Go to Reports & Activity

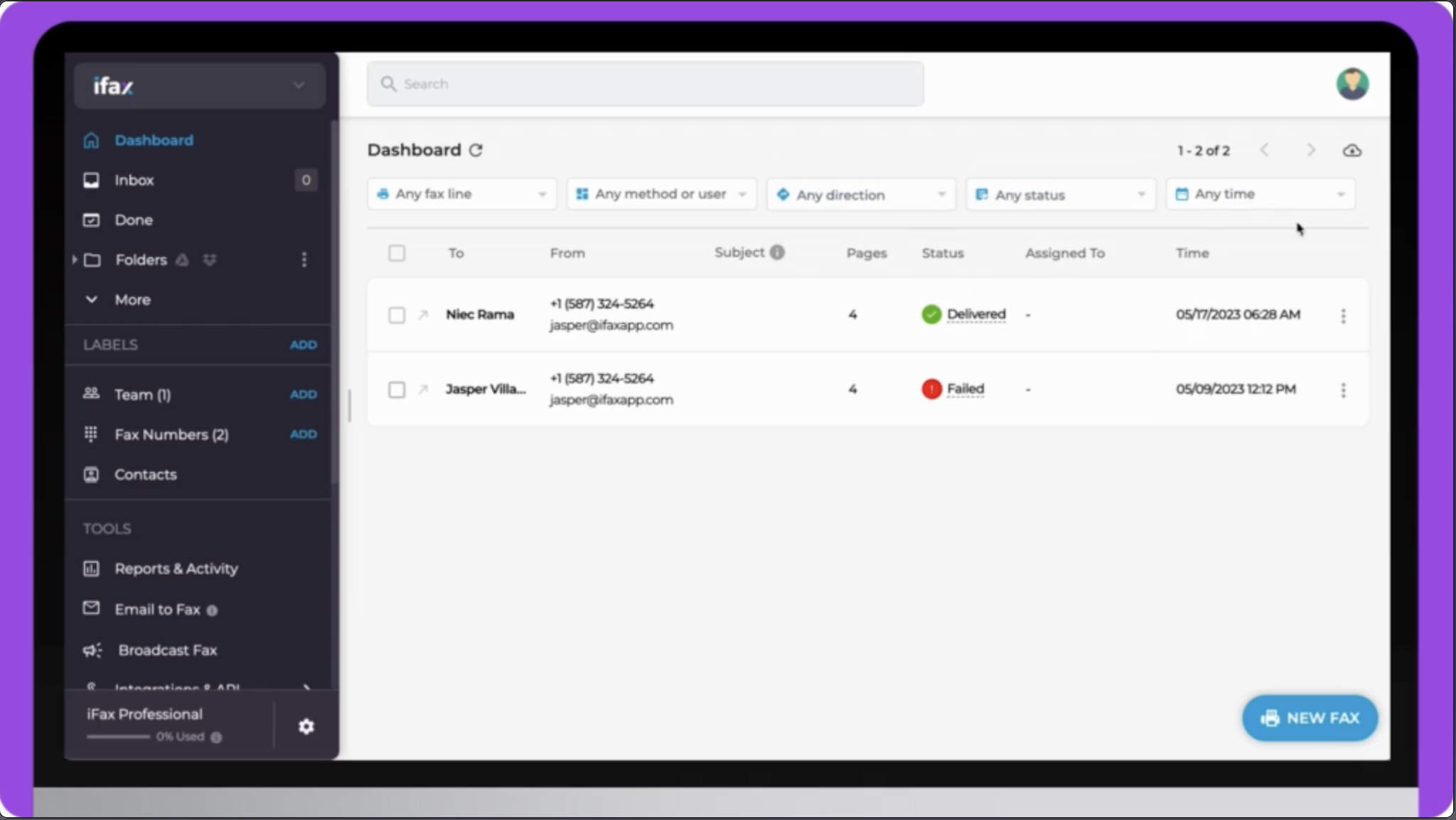[176, 568]
